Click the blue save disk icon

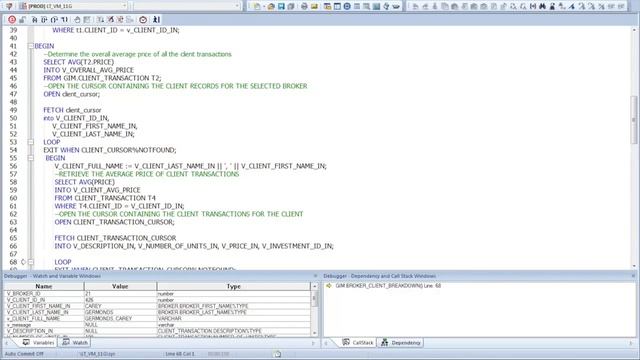tap(281, 6)
